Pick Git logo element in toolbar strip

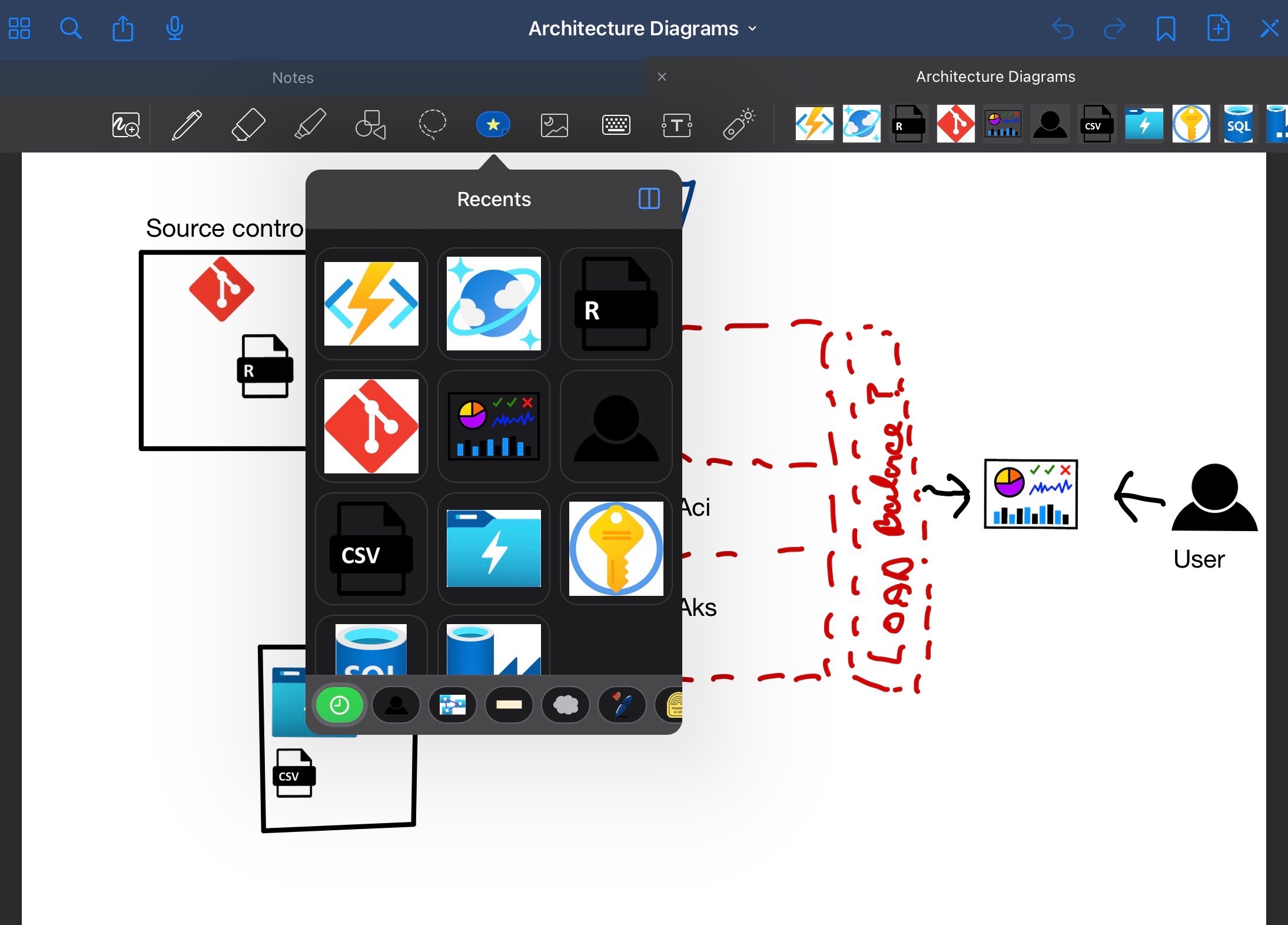[x=955, y=124]
